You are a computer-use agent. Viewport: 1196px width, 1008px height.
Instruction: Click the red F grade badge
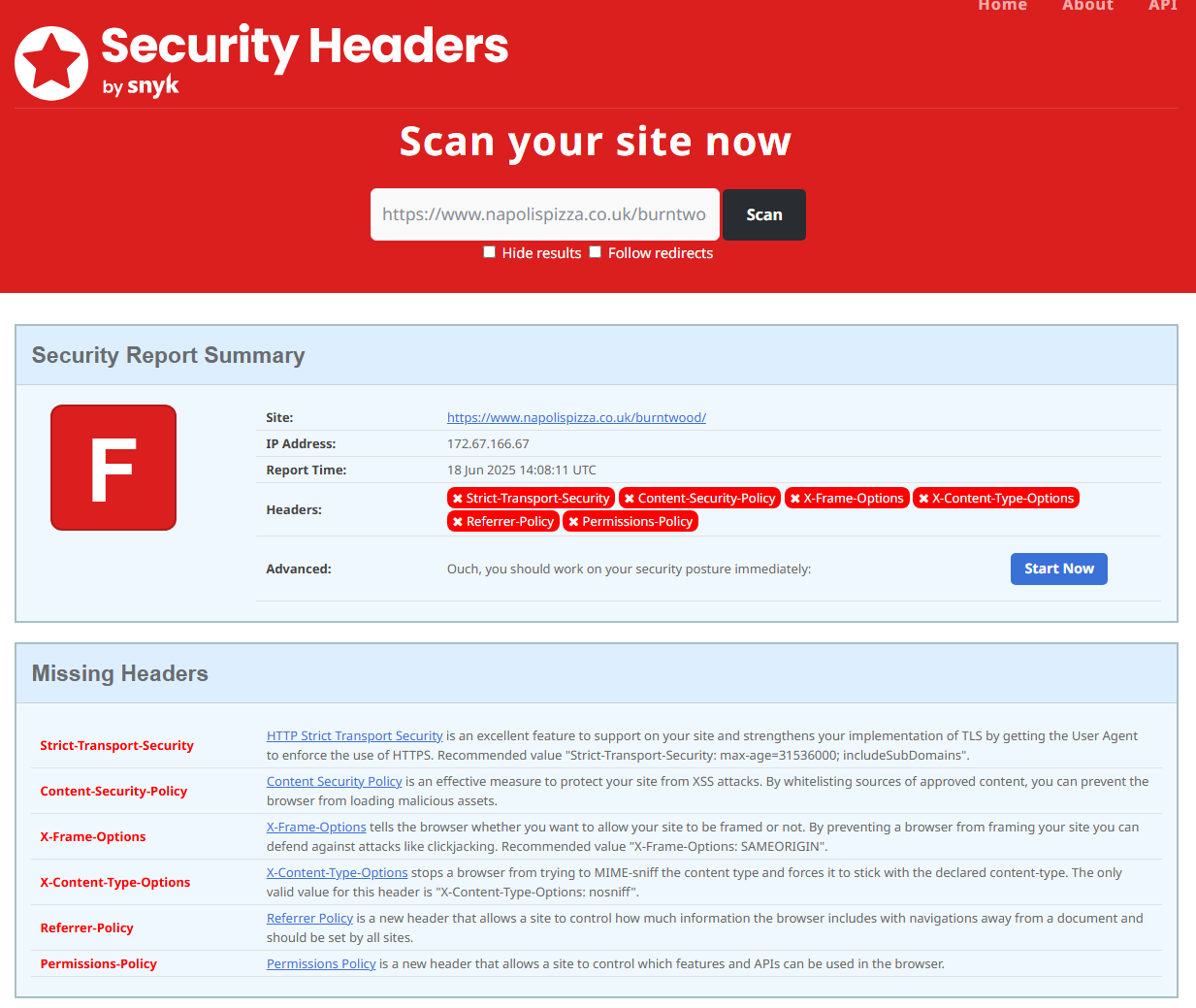[113, 468]
